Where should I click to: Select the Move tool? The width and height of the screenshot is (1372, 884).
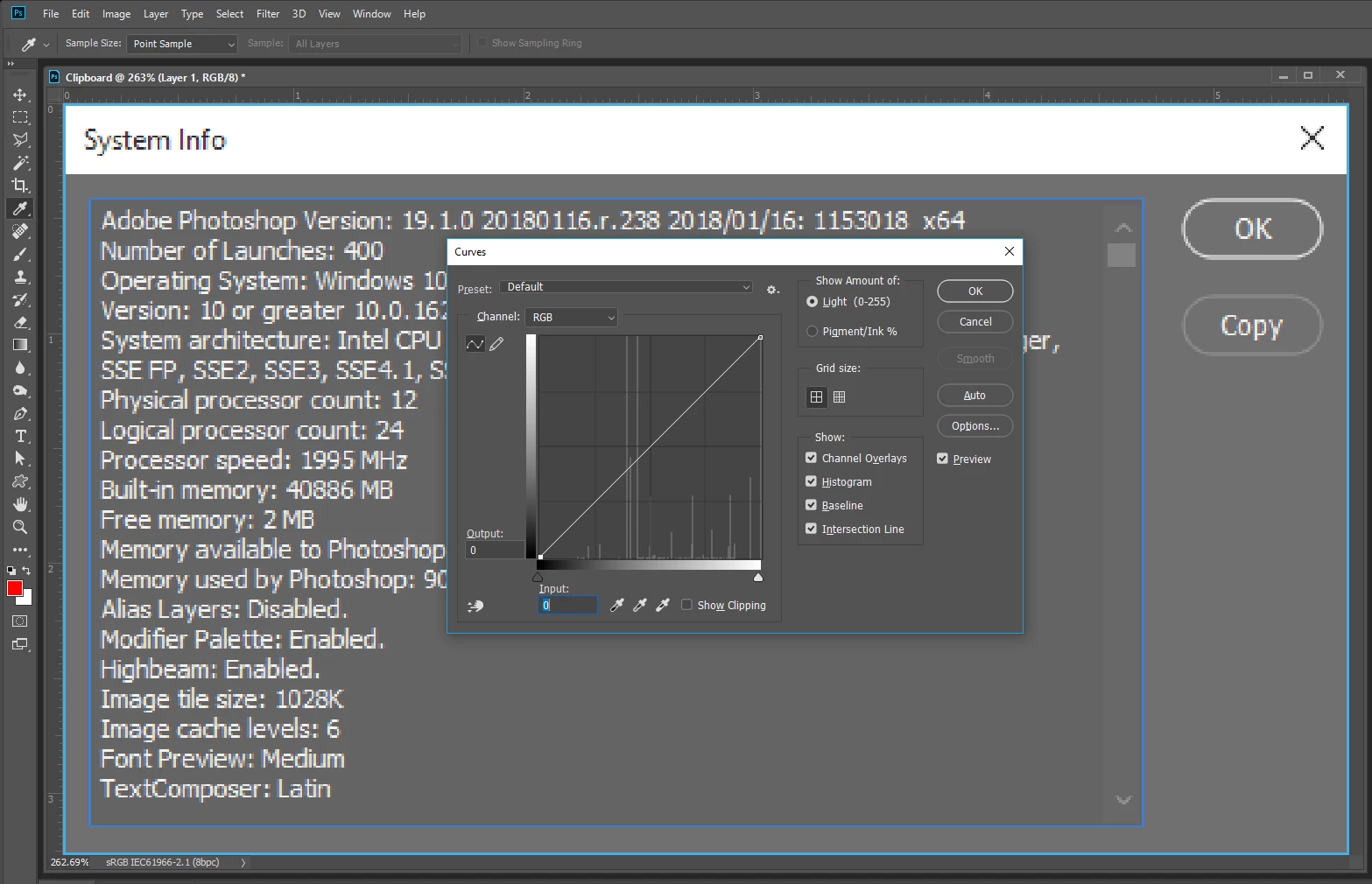20,95
